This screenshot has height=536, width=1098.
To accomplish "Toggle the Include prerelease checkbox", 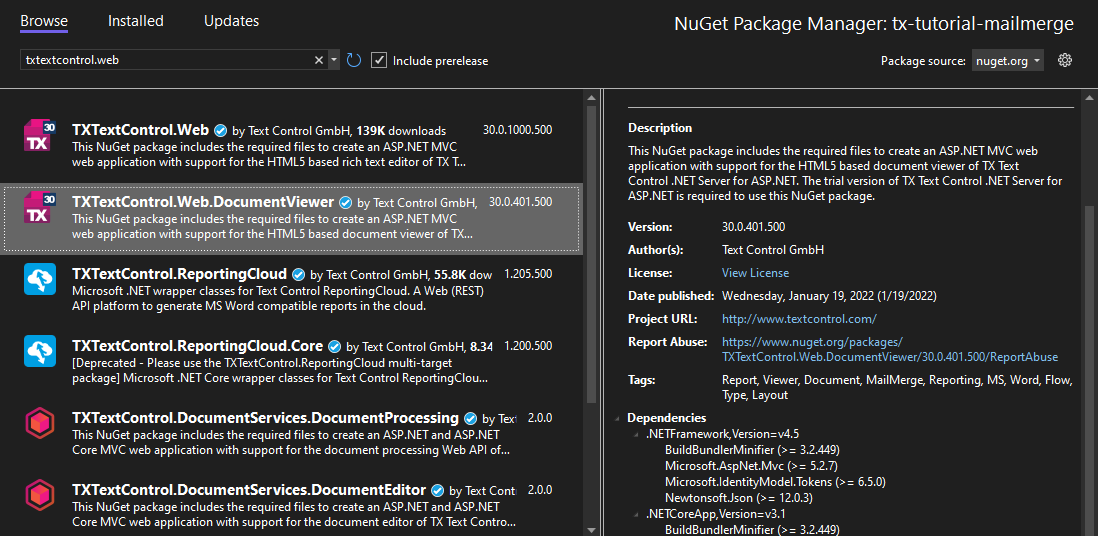I will (x=379, y=60).
